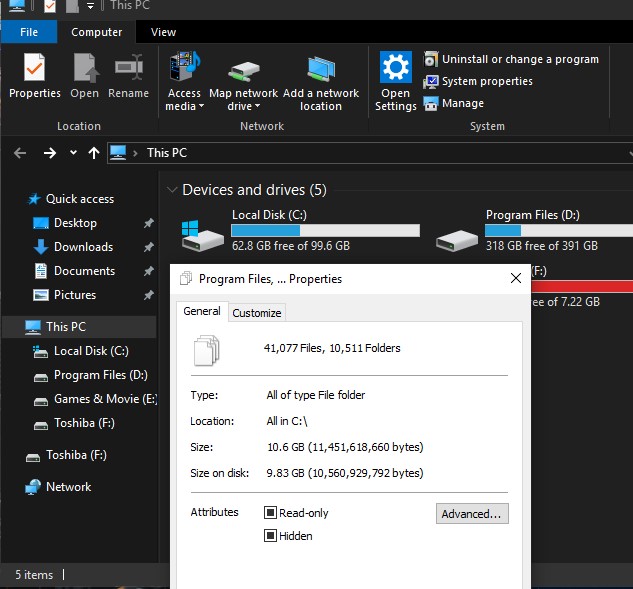Click '62.8 GB free of 99.6 GB' text
This screenshot has height=589, width=633.
click(291, 246)
